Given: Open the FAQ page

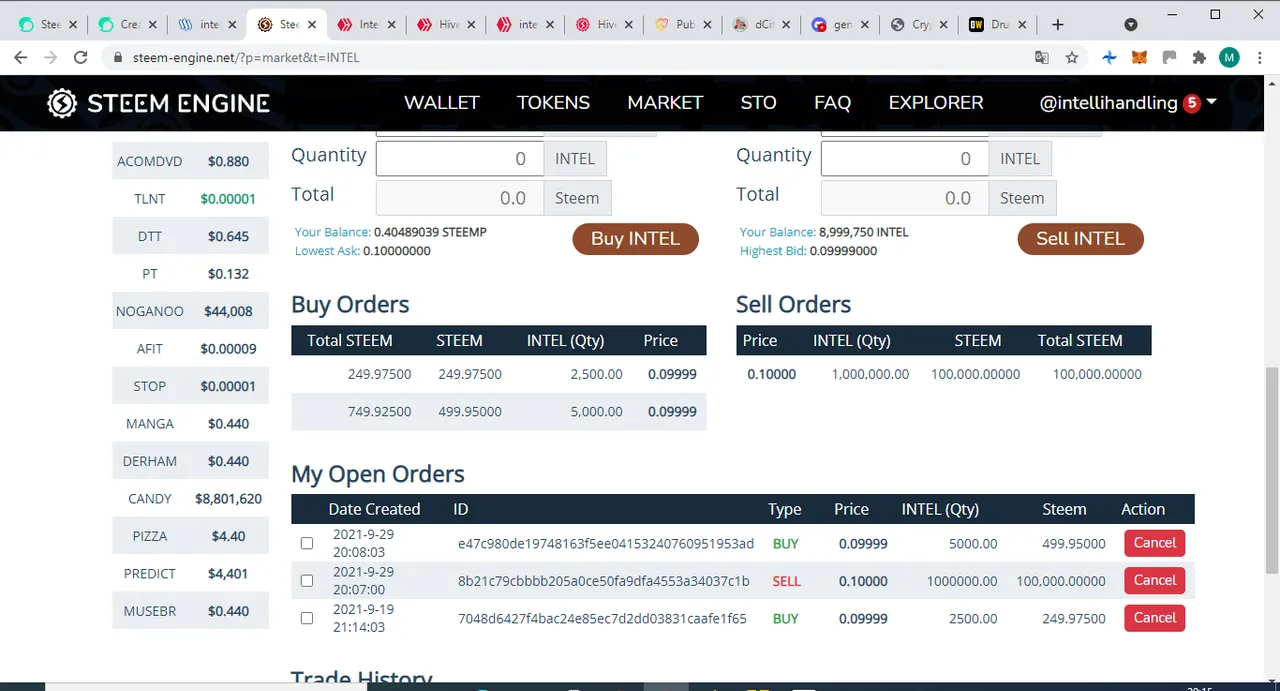Looking at the screenshot, I should coord(832,103).
